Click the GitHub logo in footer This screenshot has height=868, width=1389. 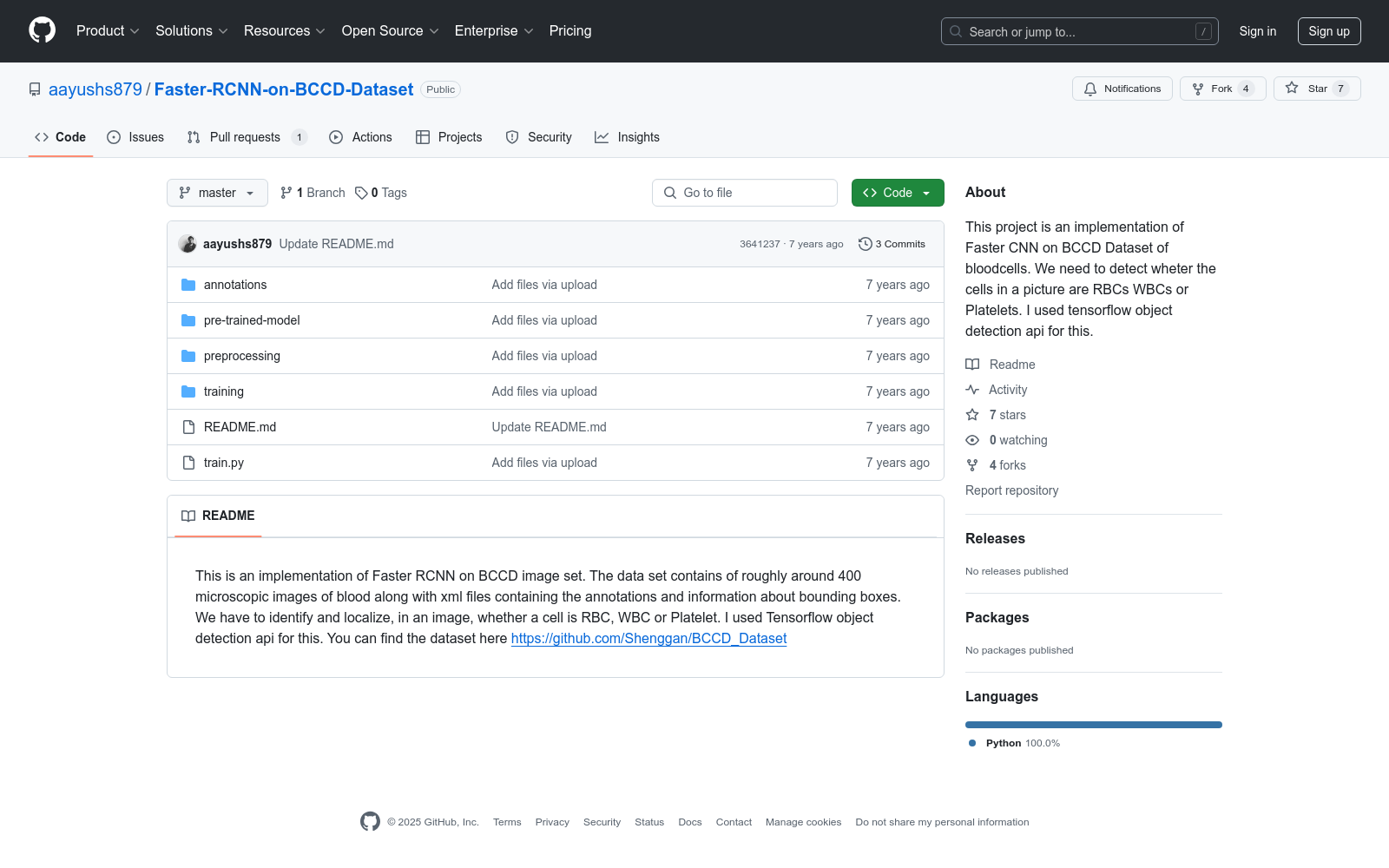coord(370,822)
